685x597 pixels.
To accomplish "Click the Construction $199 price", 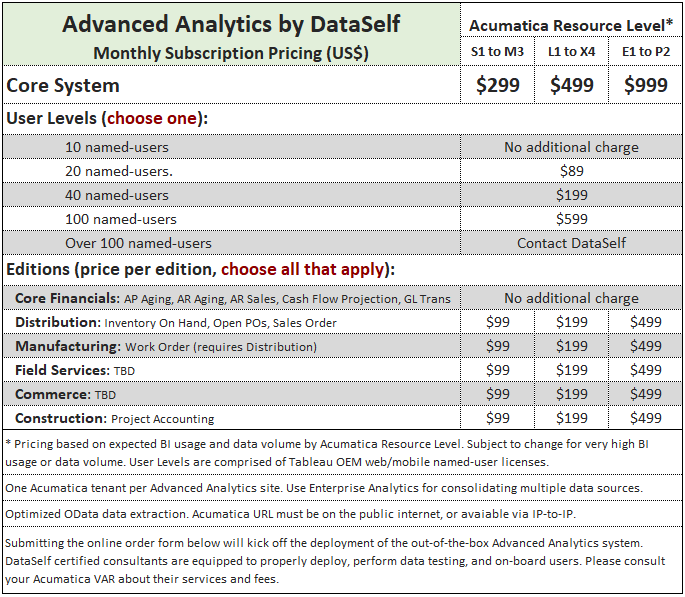I will click(x=571, y=418).
